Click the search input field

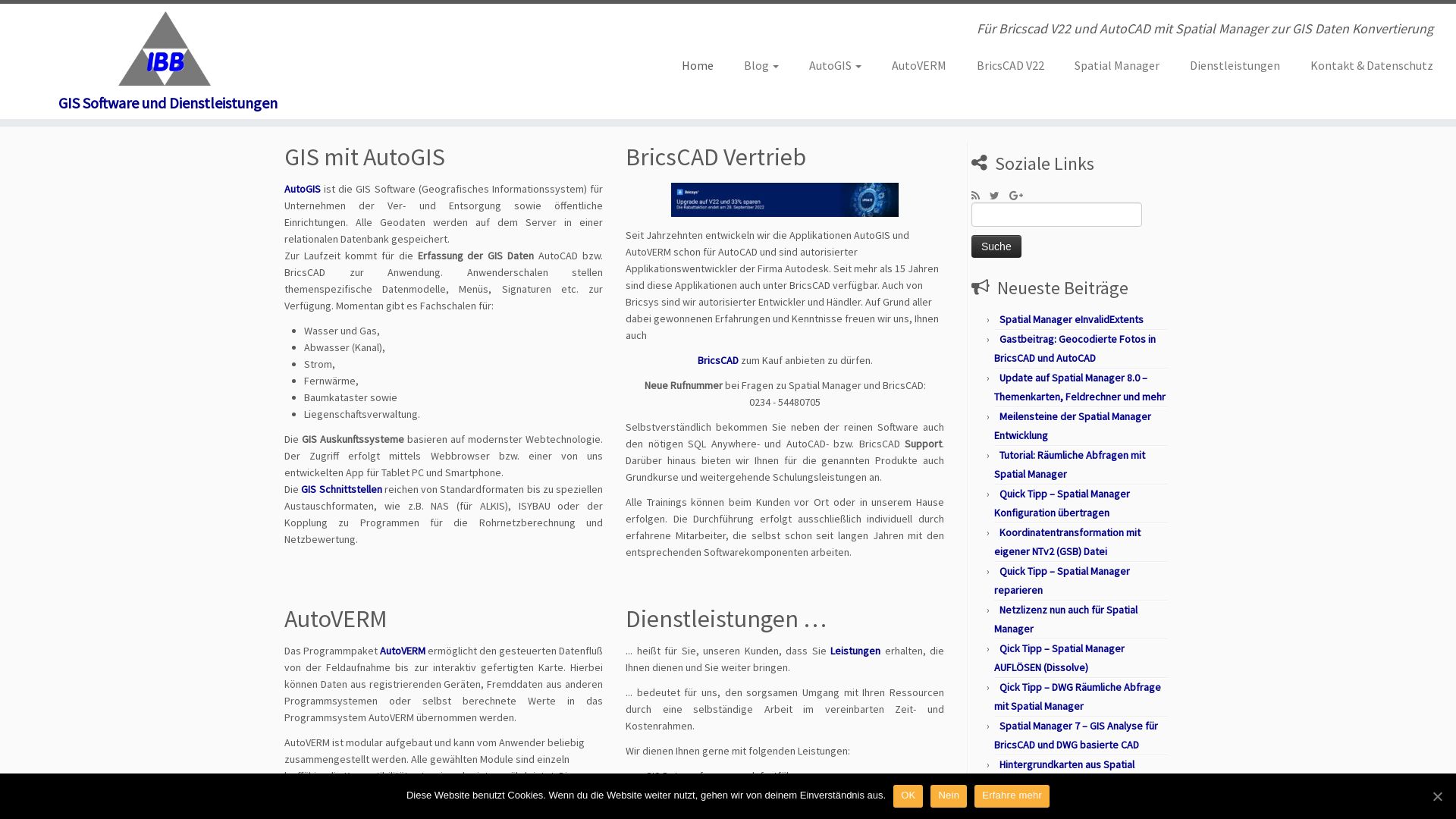coord(1056,215)
